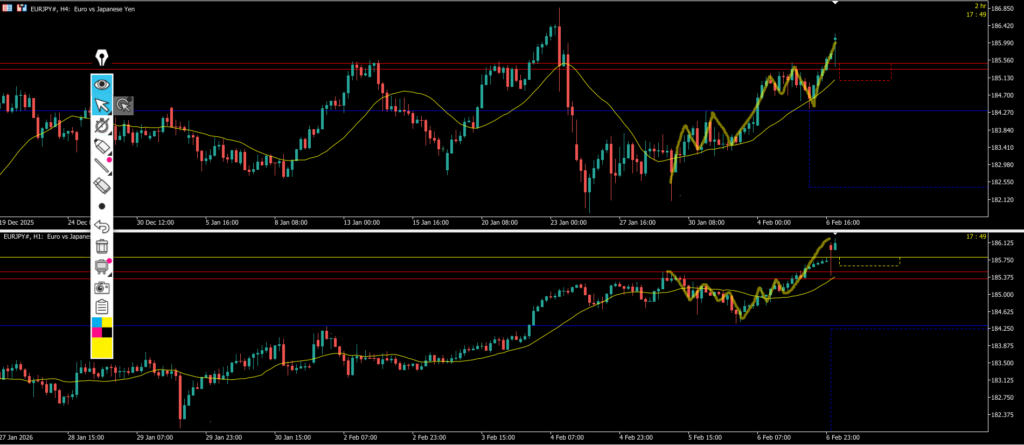Click the cart icon in the drawing toolbar
Viewport: 1024px width, 445px height.
coord(101,267)
